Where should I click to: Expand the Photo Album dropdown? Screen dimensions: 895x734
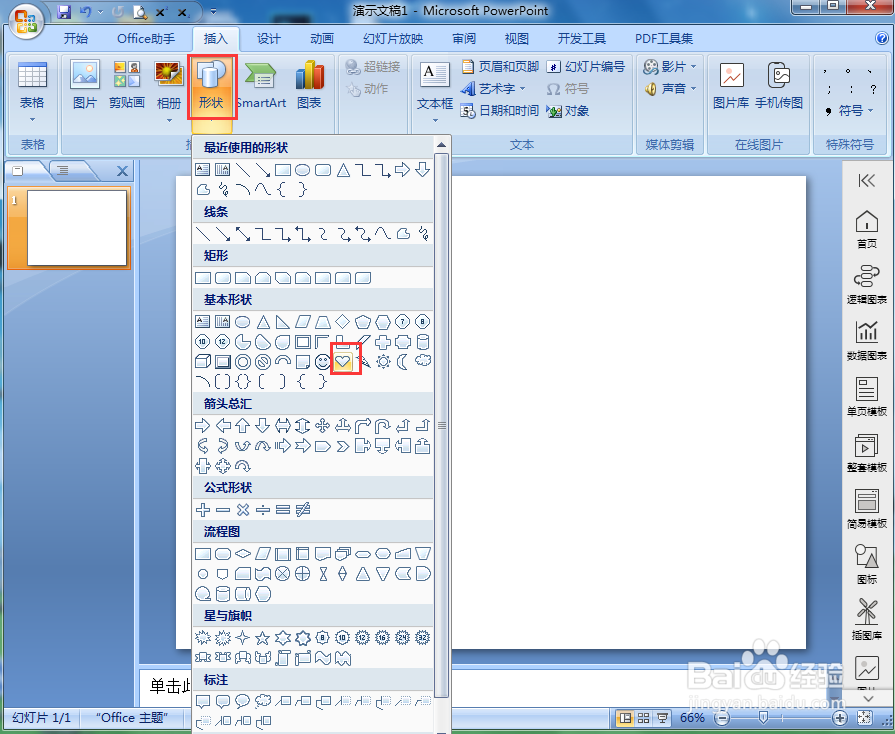click(169, 120)
